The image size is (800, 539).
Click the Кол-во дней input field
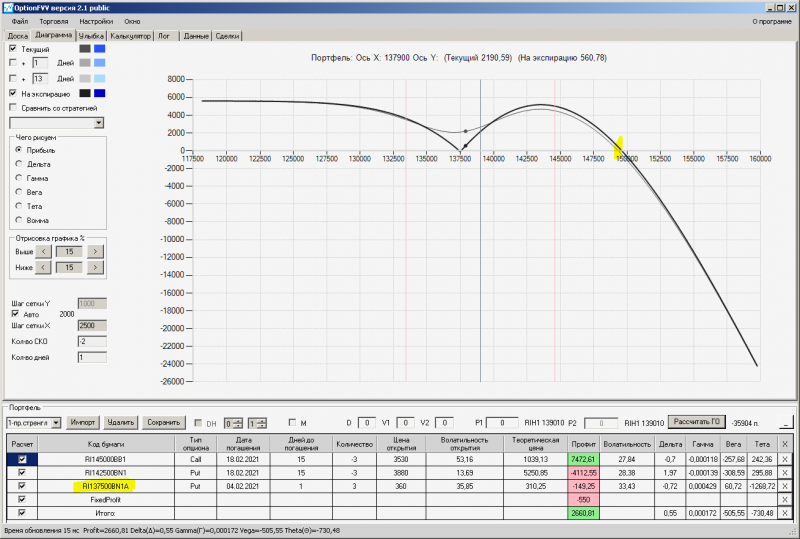point(91,358)
